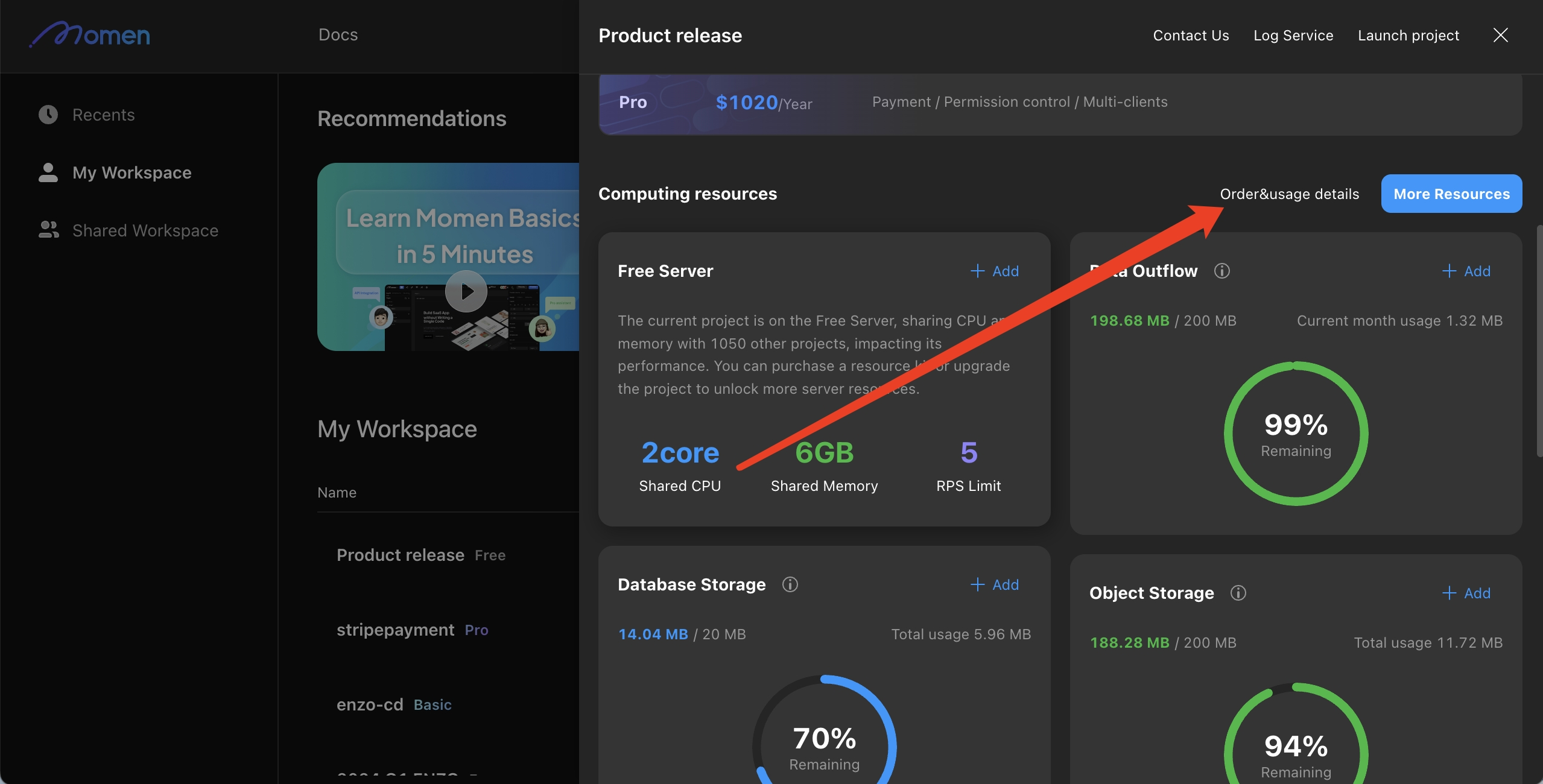Open the Learn Momen Basics thumbnail

click(x=448, y=257)
